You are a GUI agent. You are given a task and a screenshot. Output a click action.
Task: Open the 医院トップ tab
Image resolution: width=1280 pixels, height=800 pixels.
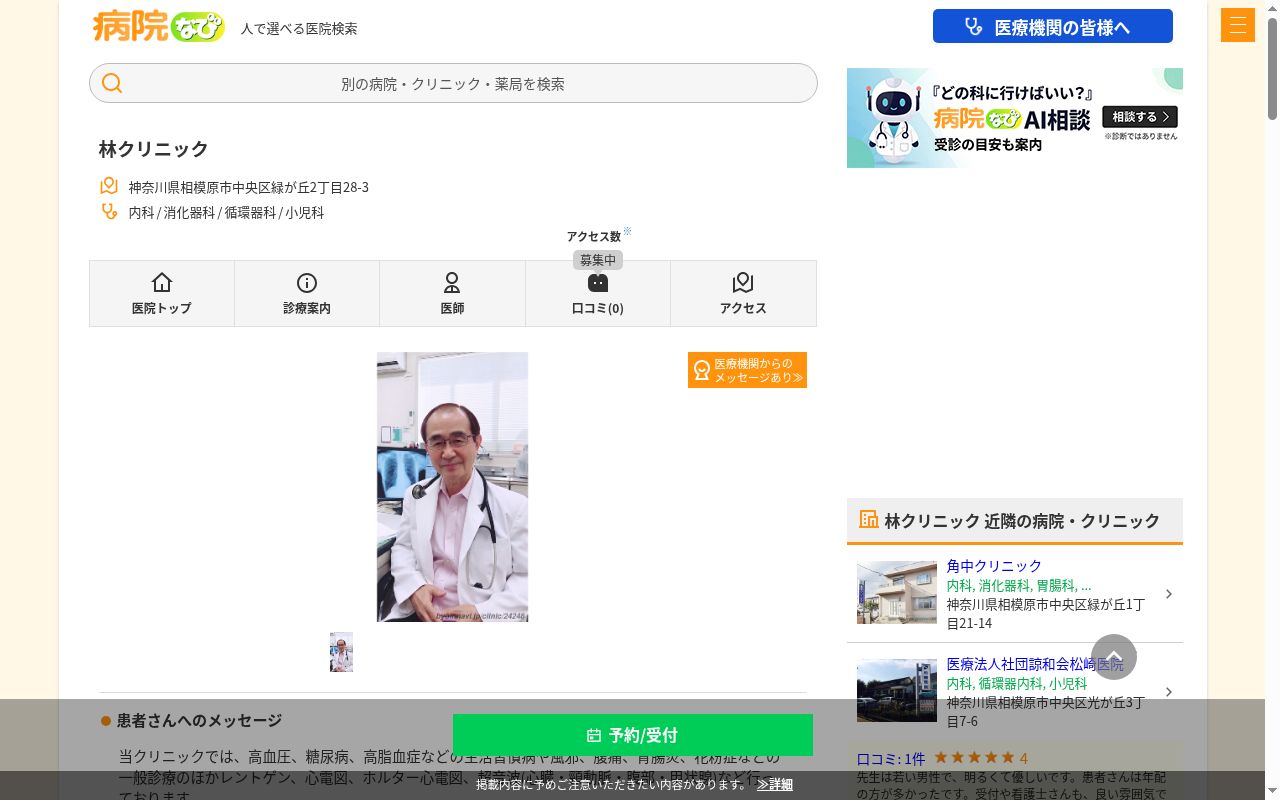coord(162,293)
